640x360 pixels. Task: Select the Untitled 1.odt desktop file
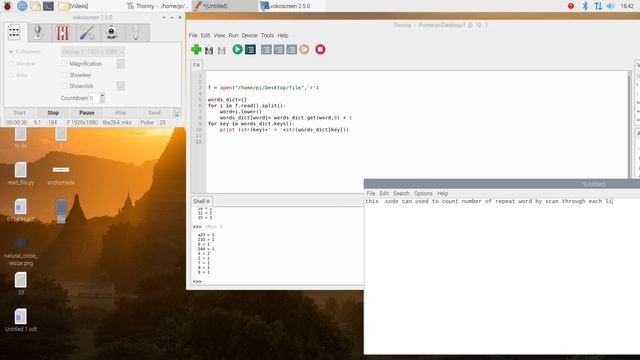pyautogui.click(x=21, y=320)
